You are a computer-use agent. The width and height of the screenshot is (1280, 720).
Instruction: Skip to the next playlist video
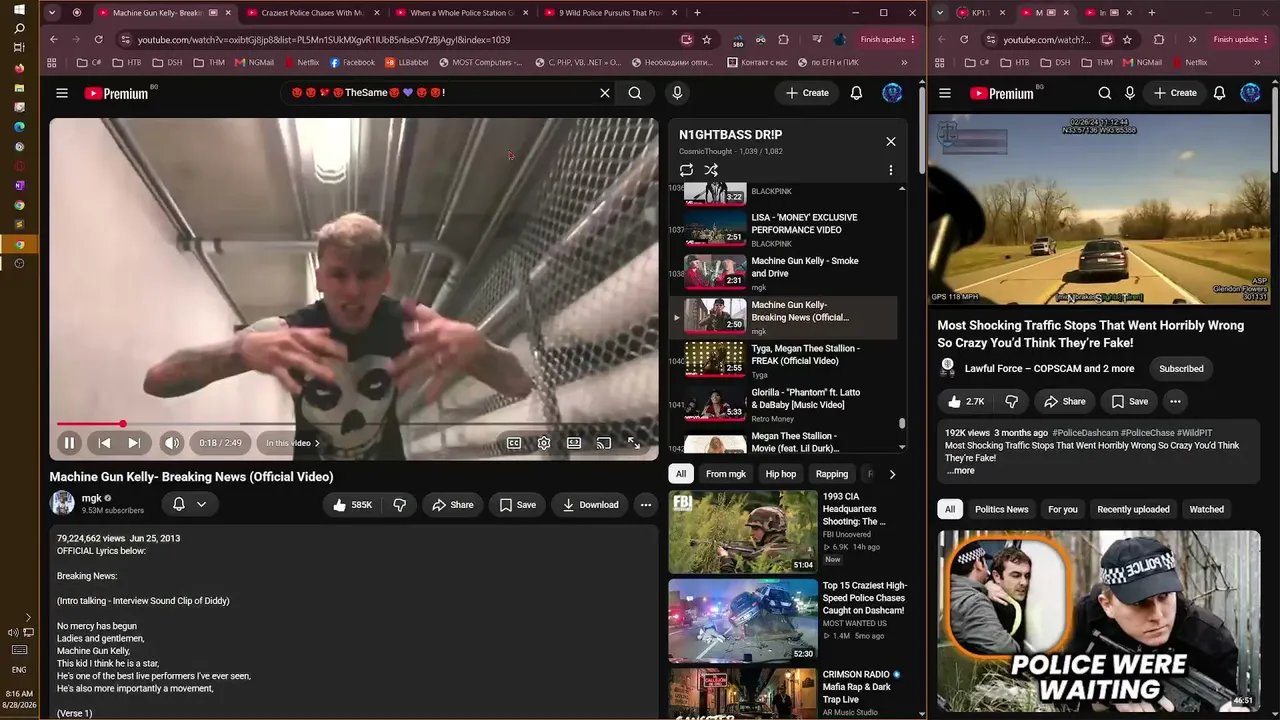tap(134, 443)
